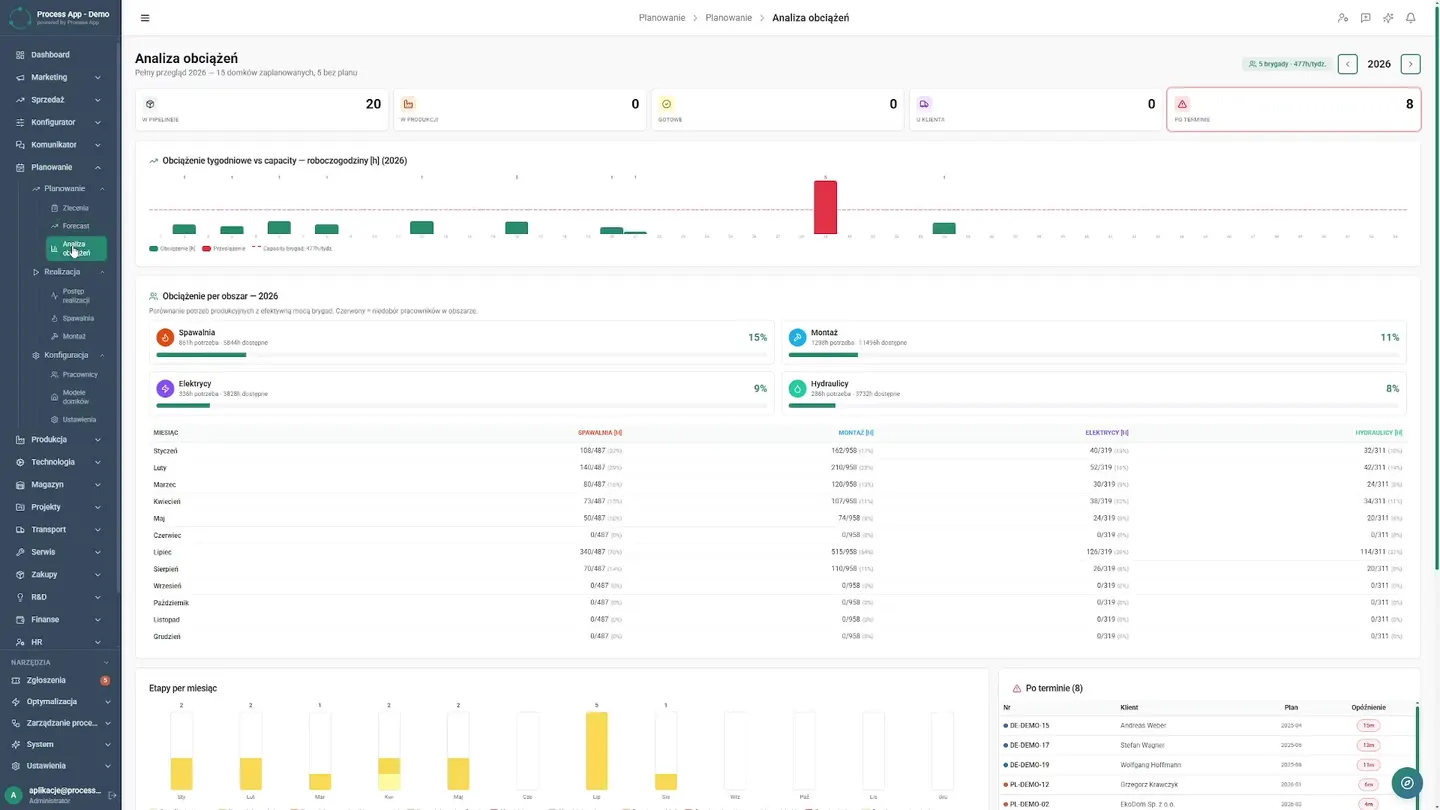Click the Montaż wrench icon
The height and width of the screenshot is (810, 1440).
click(x=797, y=337)
